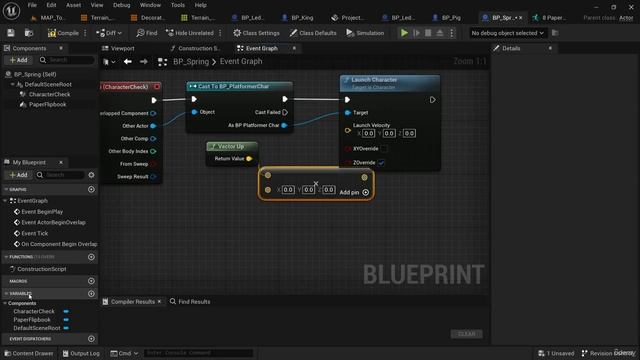The width and height of the screenshot is (640, 360).
Task: Click Launch Character Target pin
Action: coord(347,113)
